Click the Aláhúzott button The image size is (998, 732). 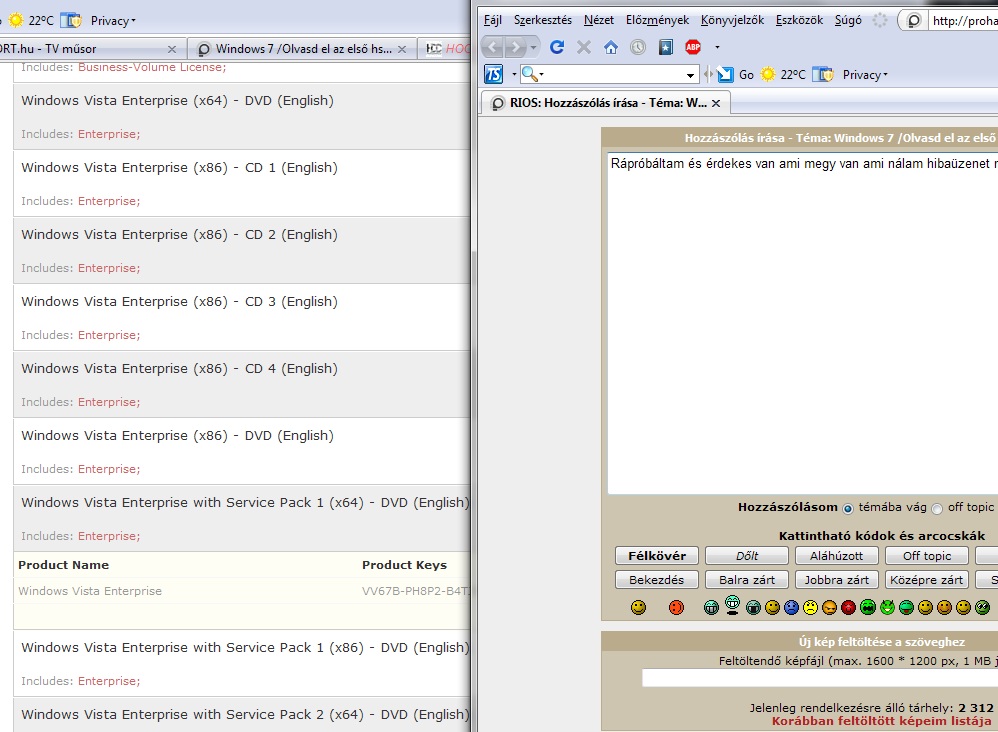click(x=836, y=556)
